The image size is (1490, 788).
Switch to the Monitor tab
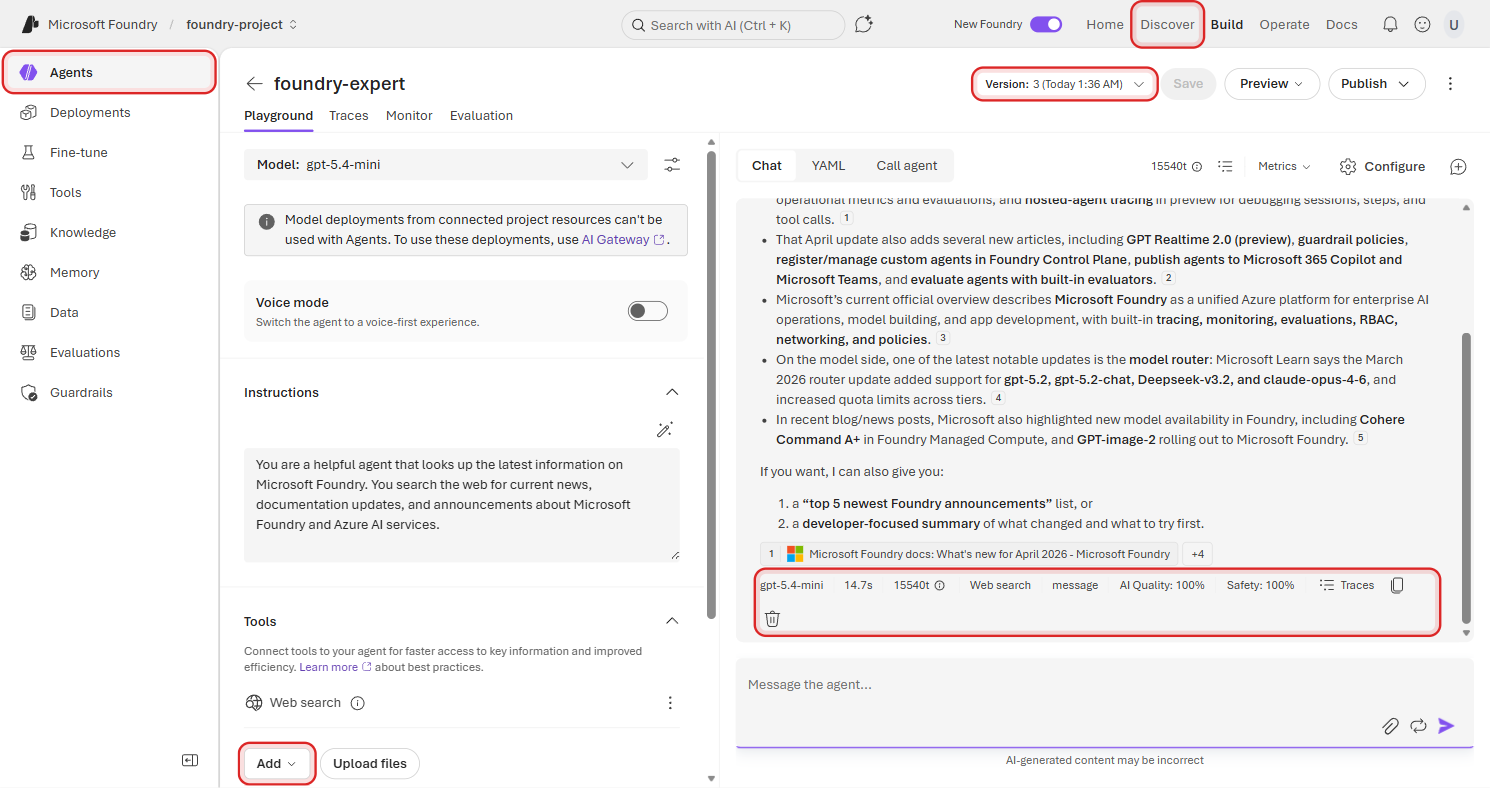click(x=409, y=116)
